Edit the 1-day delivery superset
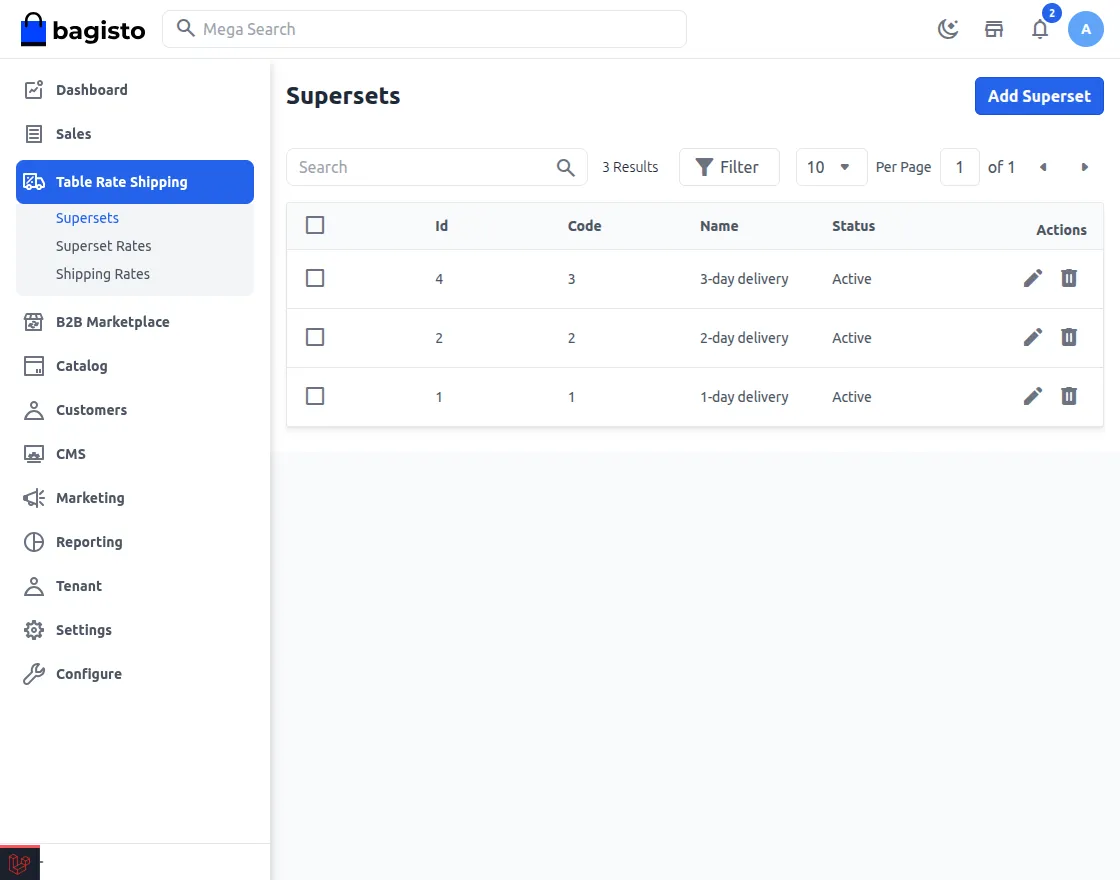This screenshot has width=1120, height=880. click(1033, 396)
